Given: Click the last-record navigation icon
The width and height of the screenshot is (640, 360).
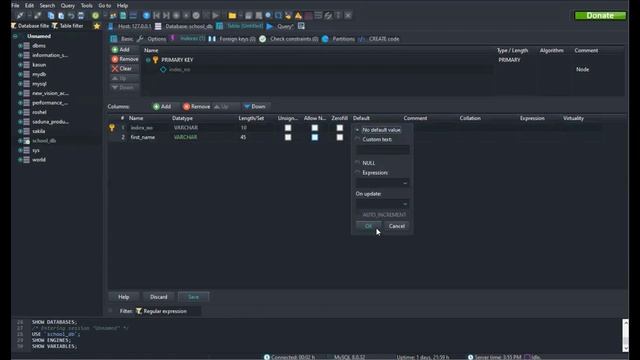Looking at the screenshot, I should tap(166, 16).
